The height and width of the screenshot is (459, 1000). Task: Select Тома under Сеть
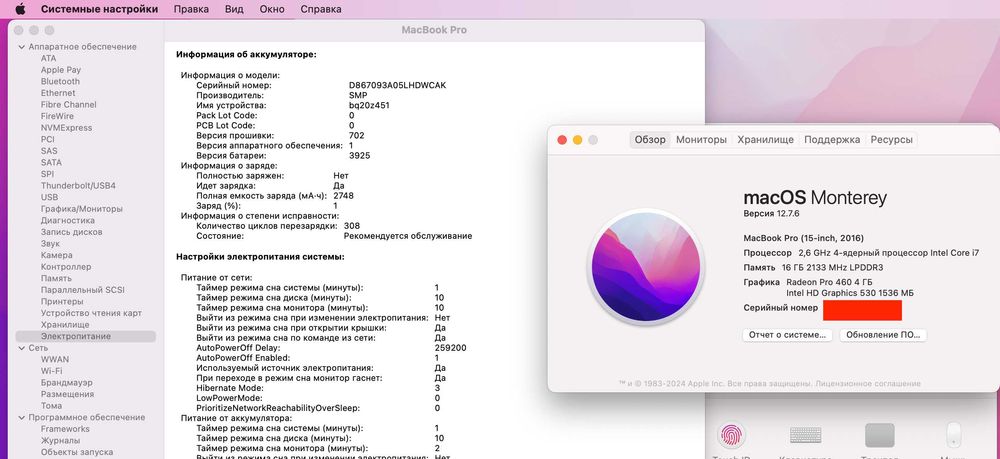pyautogui.click(x=52, y=405)
